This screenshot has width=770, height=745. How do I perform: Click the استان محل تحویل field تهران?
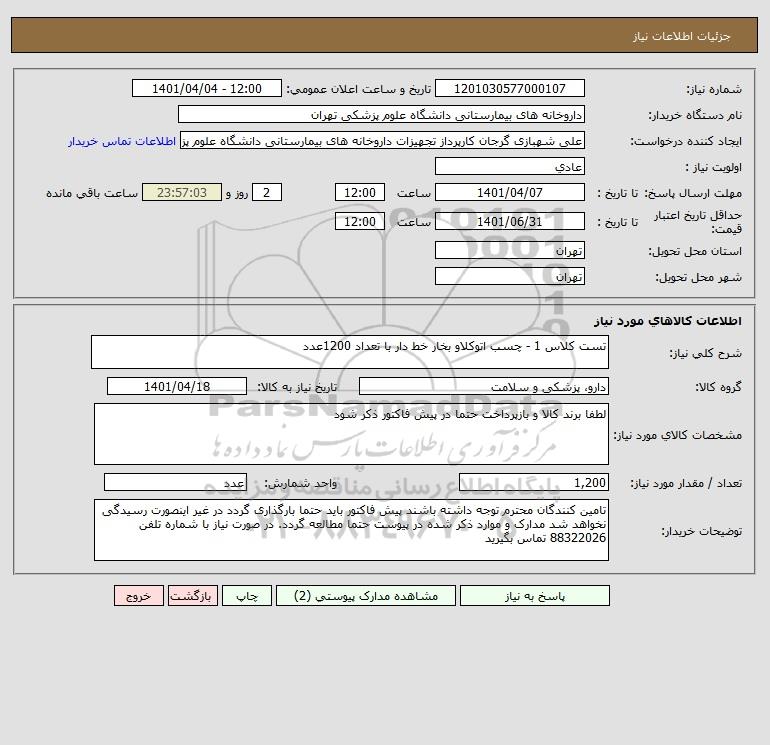(510, 251)
